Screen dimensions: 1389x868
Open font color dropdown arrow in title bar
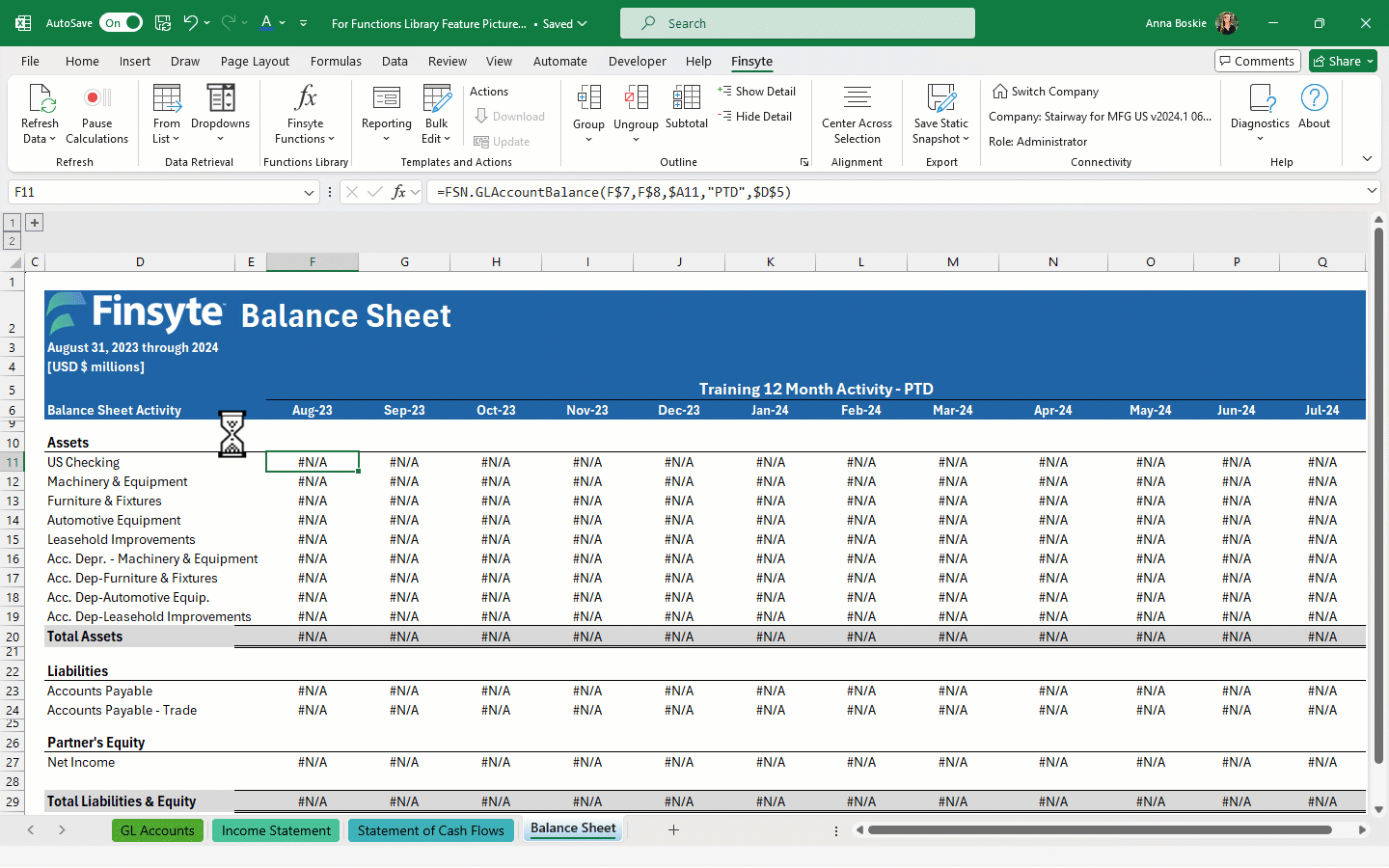point(282,23)
